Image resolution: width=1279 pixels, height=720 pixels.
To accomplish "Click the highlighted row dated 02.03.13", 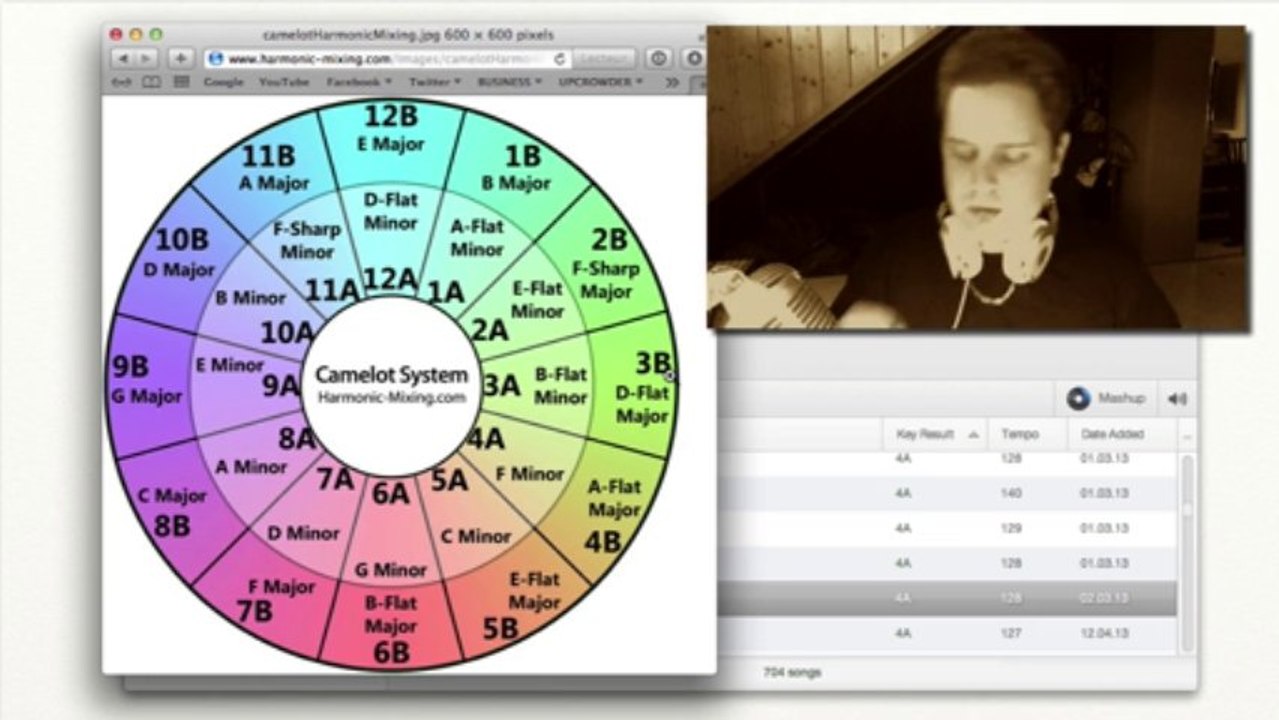I will (948, 598).
